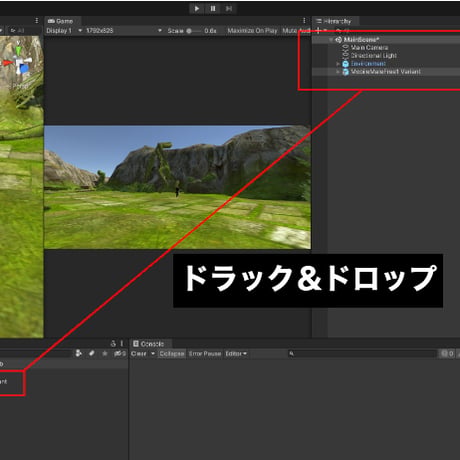460x460 pixels.
Task: Toggle the Console message count filter
Action: [x=447, y=354]
